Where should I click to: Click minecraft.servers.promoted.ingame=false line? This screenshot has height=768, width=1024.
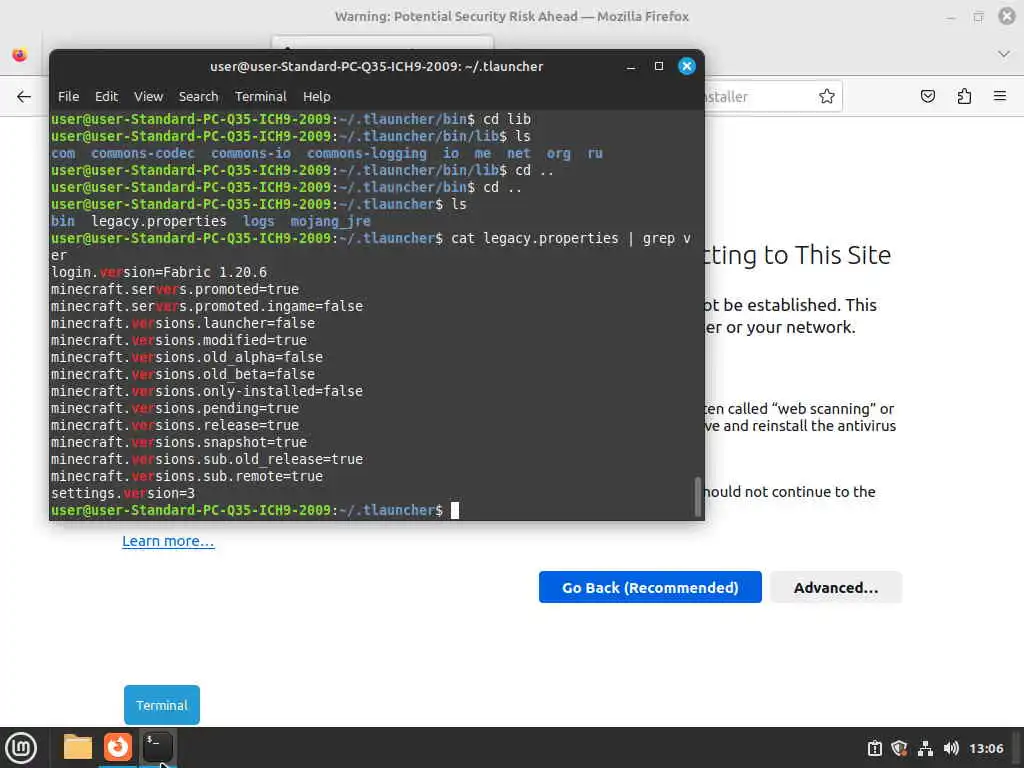click(207, 306)
